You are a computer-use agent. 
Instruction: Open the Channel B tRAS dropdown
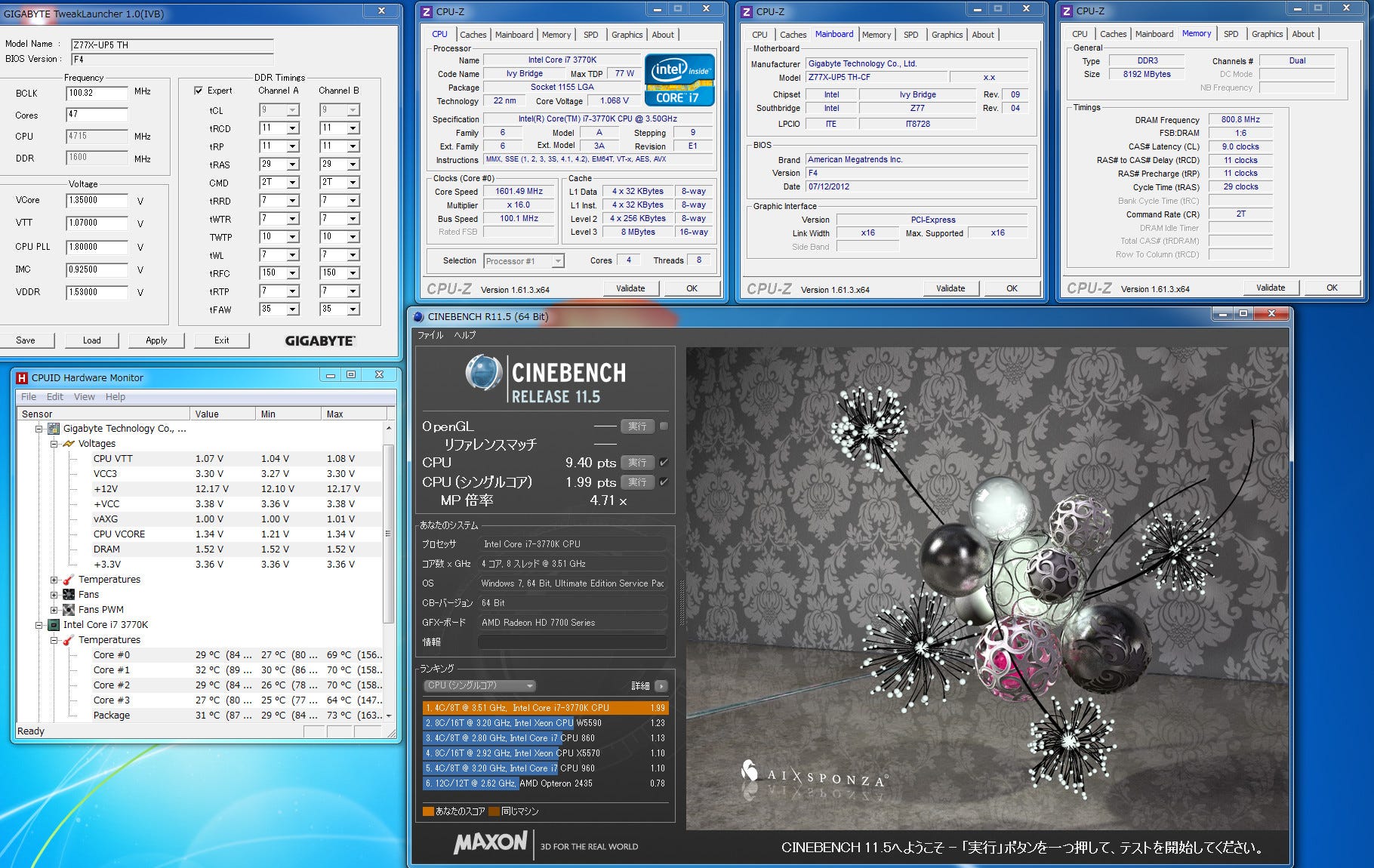tap(353, 165)
